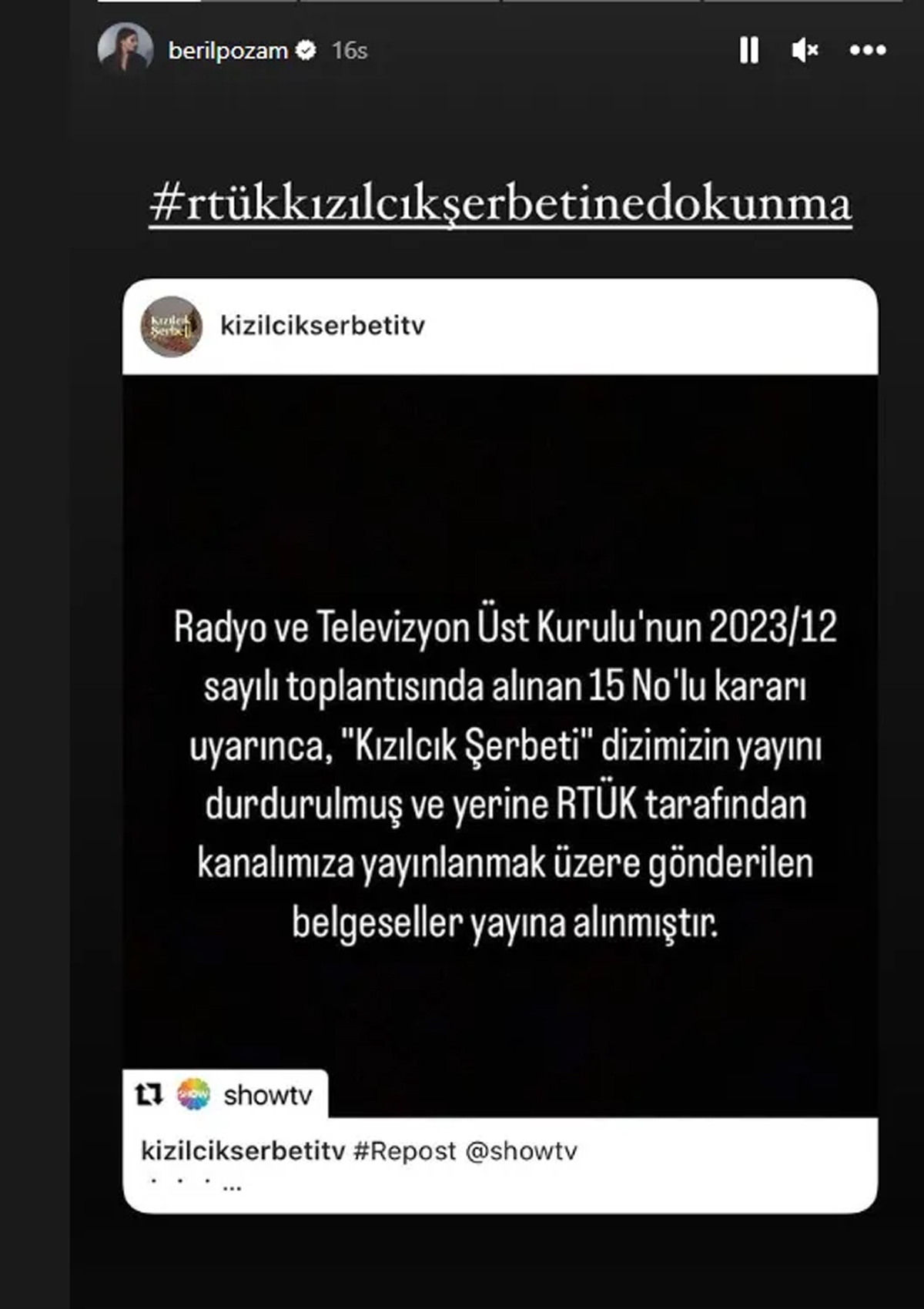Click the blue verified badge
924x1309 pixels.
click(x=306, y=50)
